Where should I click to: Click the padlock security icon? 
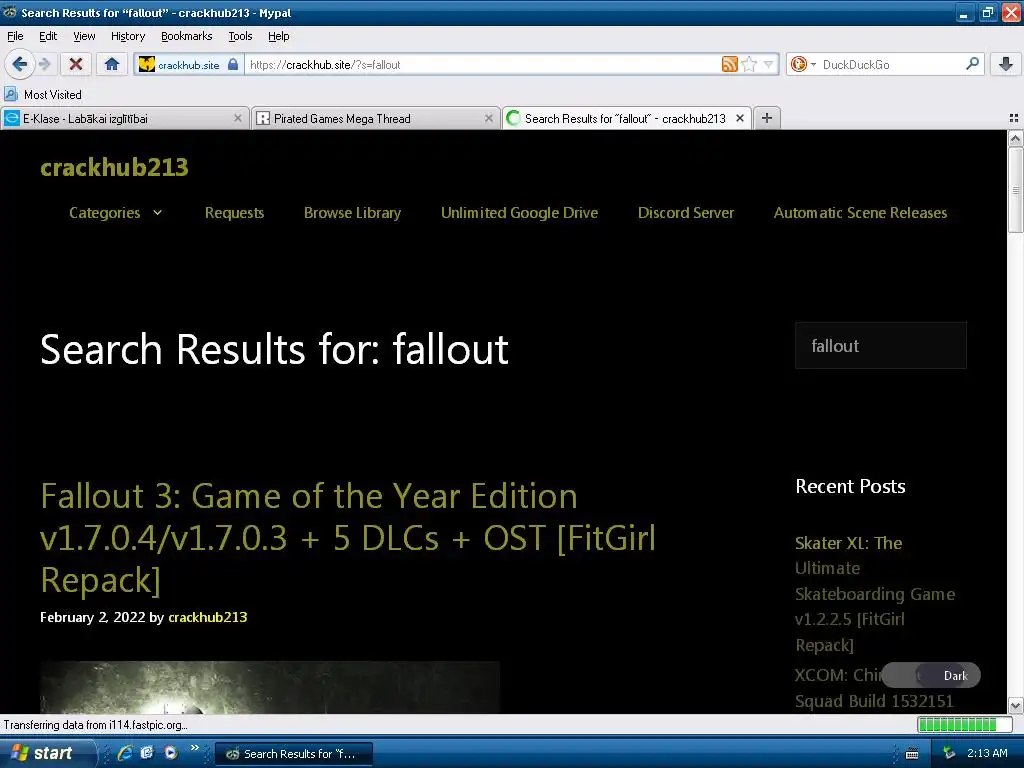click(x=233, y=64)
